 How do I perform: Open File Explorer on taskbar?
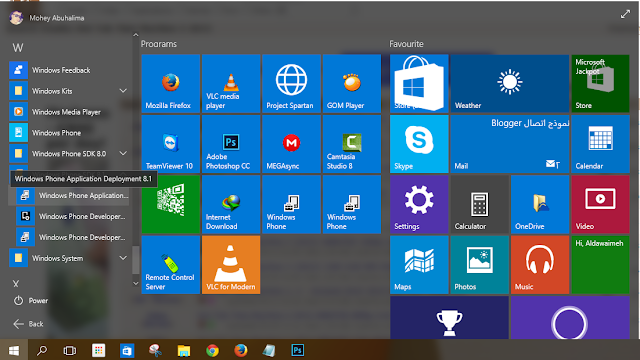[184, 350]
